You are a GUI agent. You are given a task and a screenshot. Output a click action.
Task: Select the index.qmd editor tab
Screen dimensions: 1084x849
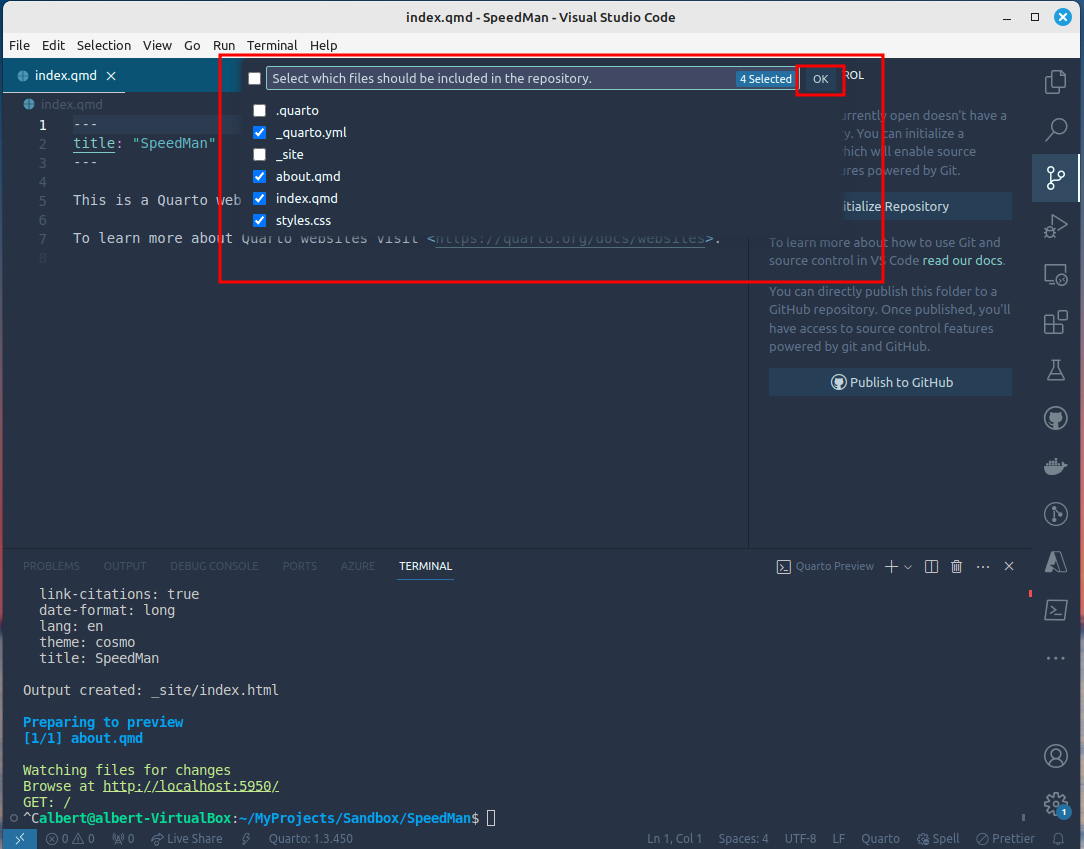pyautogui.click(x=65, y=76)
